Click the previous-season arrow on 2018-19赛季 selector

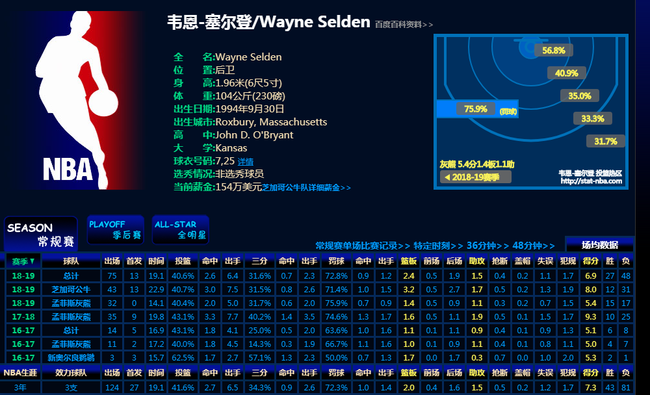447,177
